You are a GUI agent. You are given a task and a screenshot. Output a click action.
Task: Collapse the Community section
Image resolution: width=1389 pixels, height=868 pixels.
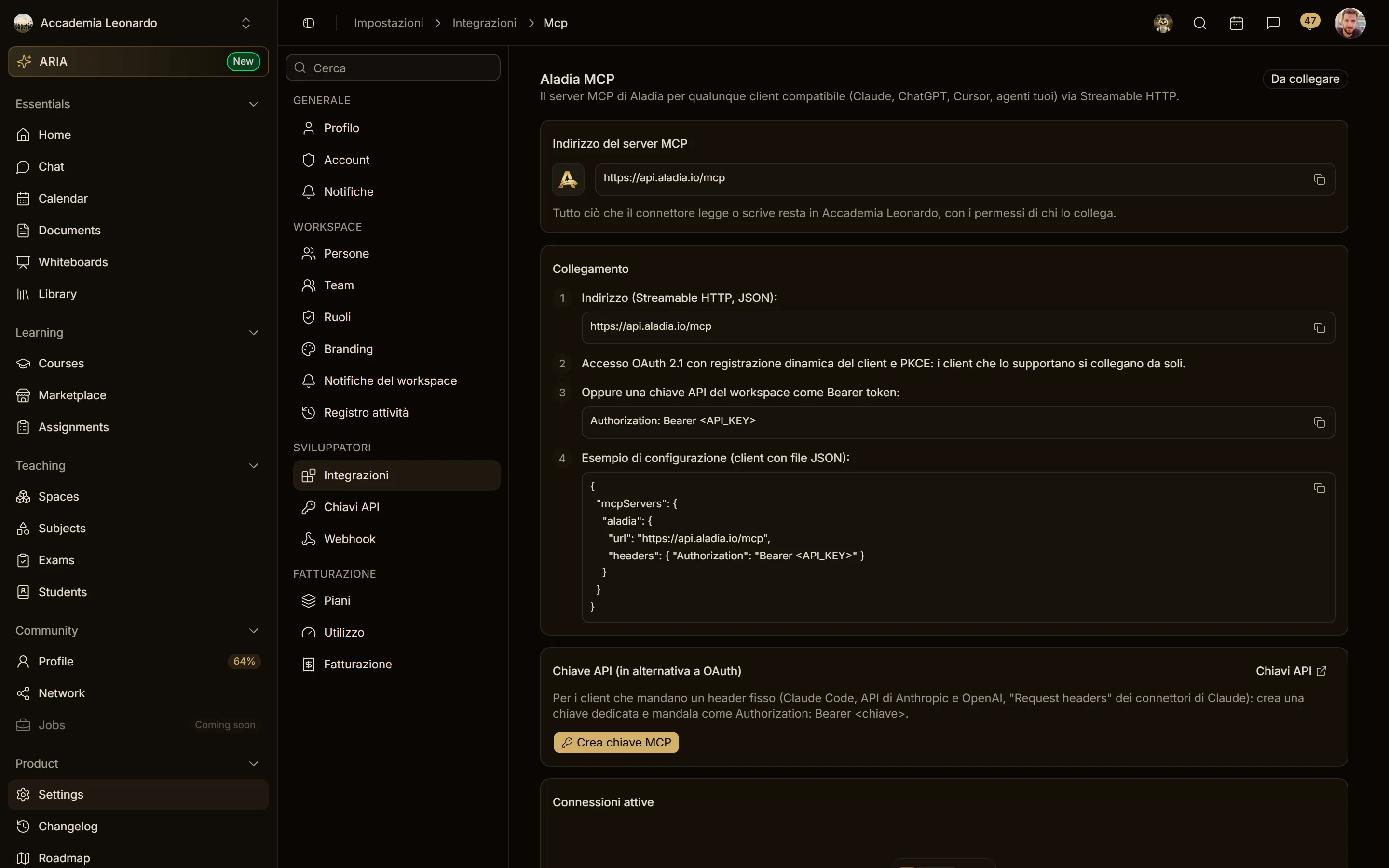pyautogui.click(x=253, y=630)
